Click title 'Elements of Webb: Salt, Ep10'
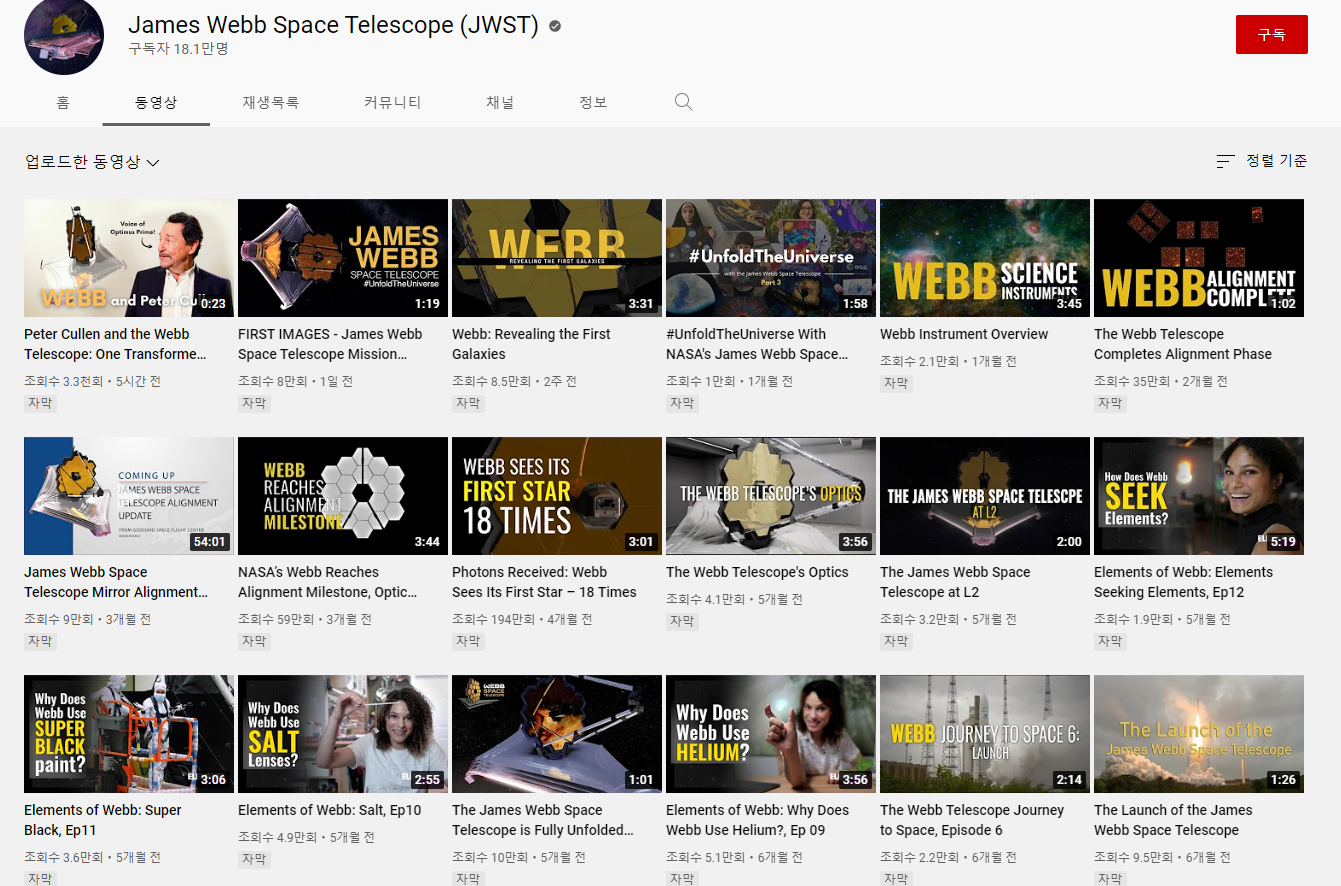This screenshot has width=1341, height=886. pyautogui.click(x=330, y=810)
